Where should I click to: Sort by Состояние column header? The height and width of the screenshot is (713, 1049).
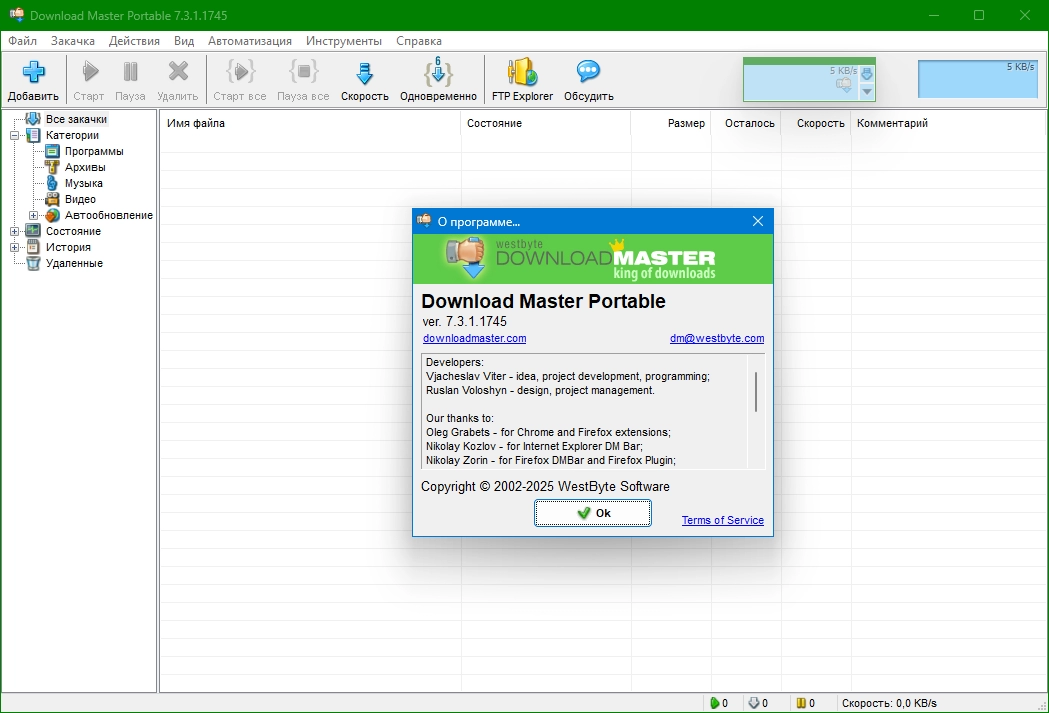[x=546, y=123]
